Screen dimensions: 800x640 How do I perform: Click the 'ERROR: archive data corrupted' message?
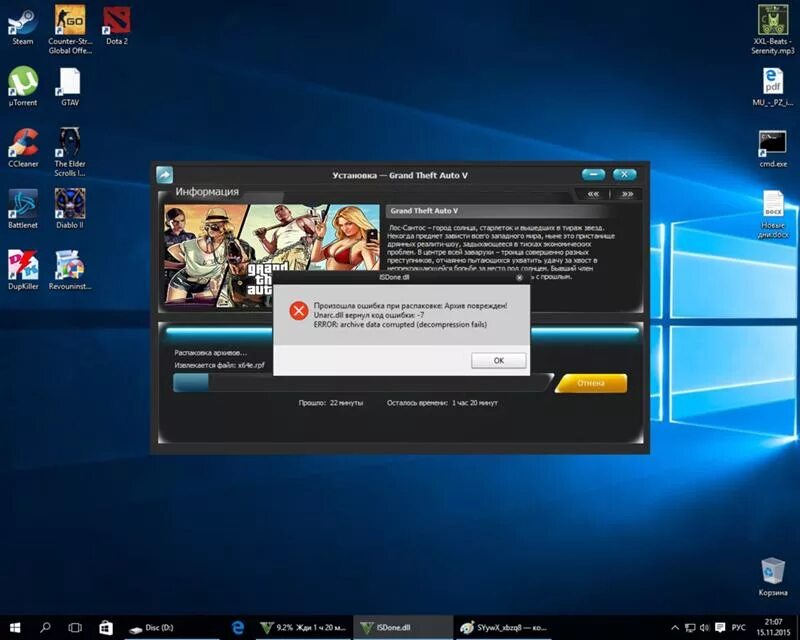coord(400,325)
